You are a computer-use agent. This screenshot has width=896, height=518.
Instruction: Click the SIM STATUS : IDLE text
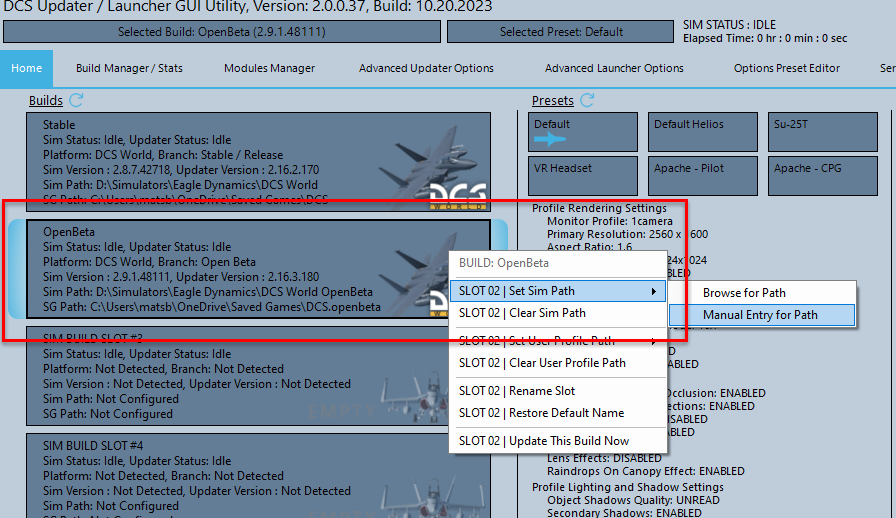(x=730, y=25)
